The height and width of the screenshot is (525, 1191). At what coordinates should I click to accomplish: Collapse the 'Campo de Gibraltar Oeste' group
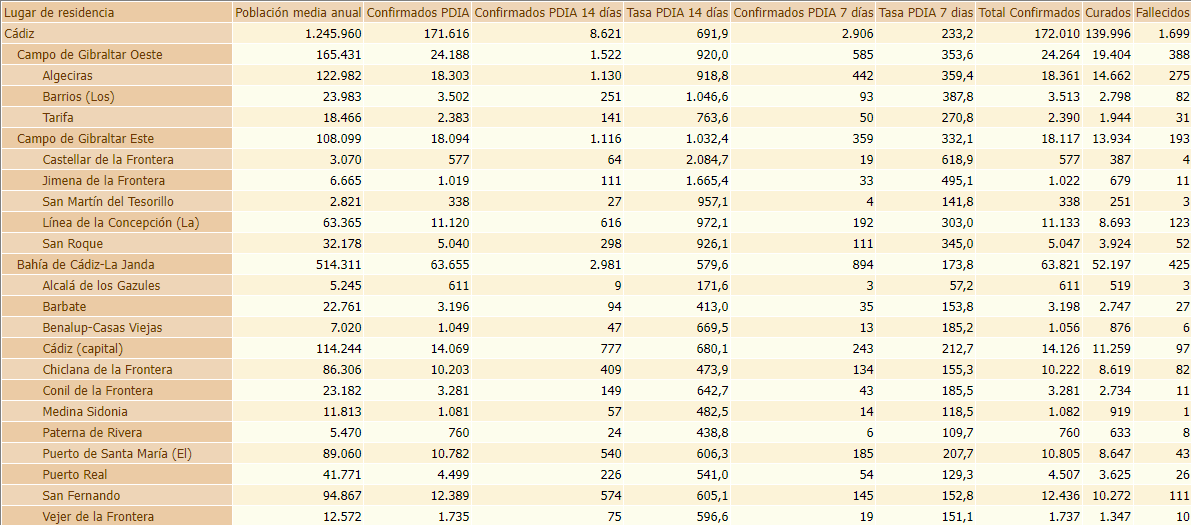(x=89, y=55)
